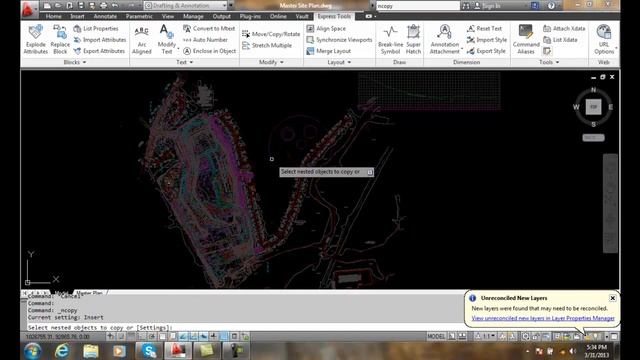Viewport: 640px width, 360px height.
Task: Open the Parametric ribbon tab
Action: [x=139, y=16]
